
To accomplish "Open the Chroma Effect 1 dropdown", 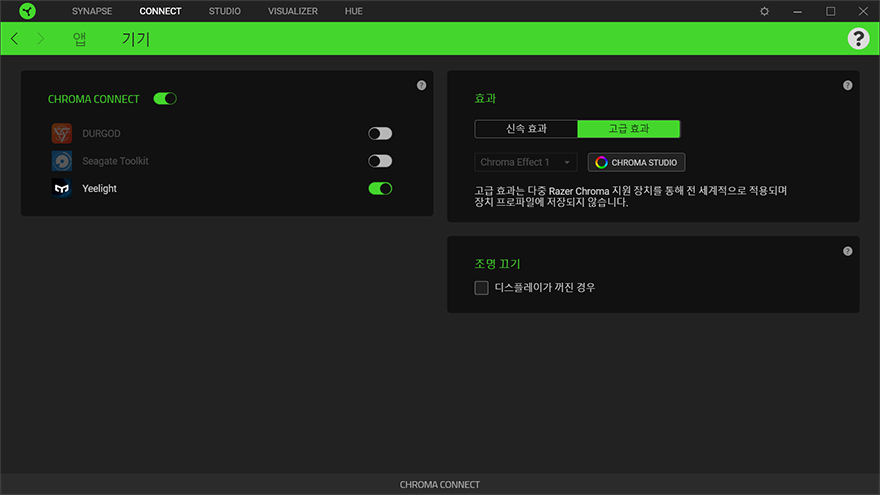I will point(525,162).
